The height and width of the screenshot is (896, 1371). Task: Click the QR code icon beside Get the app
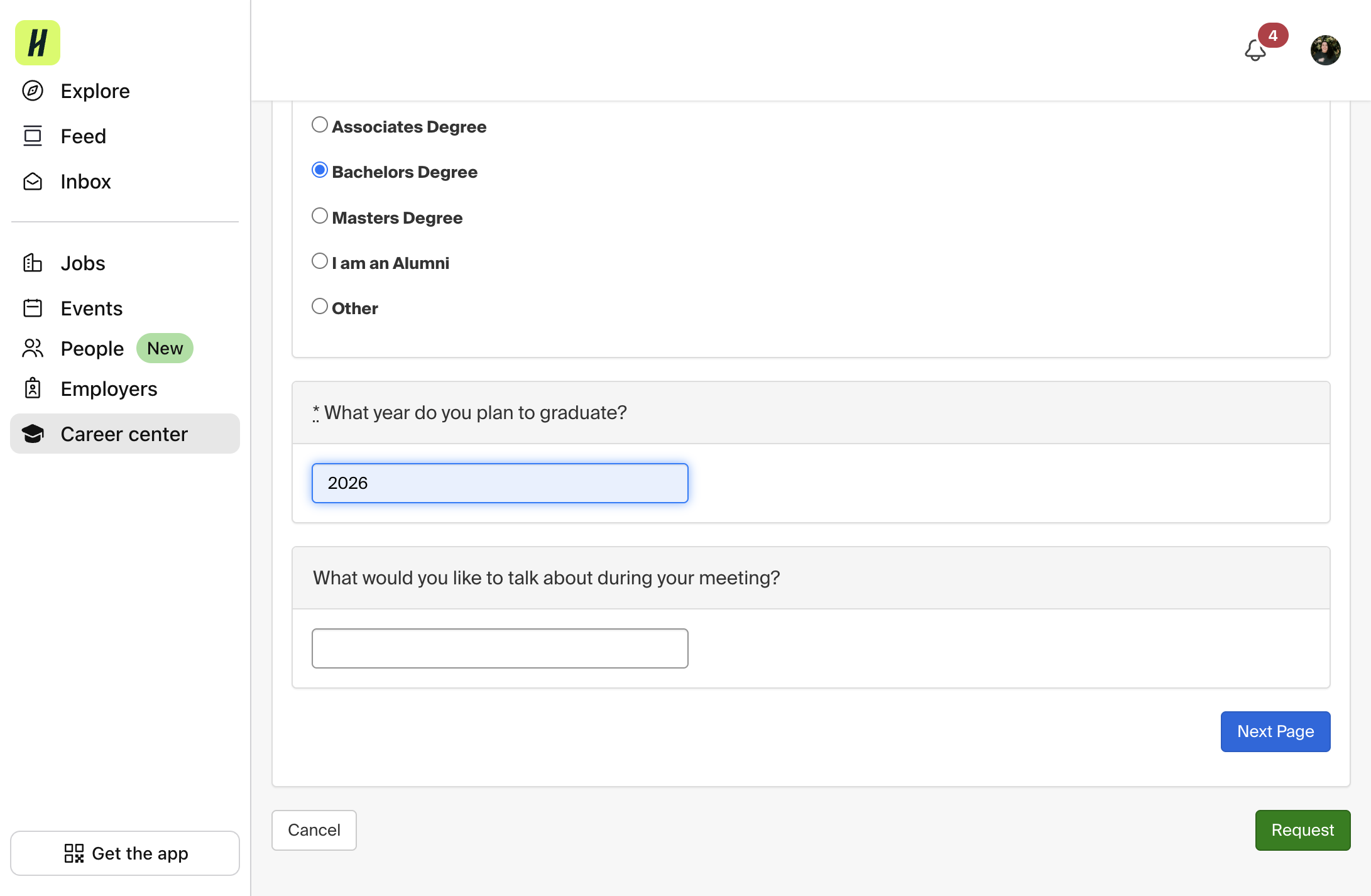[x=74, y=853]
